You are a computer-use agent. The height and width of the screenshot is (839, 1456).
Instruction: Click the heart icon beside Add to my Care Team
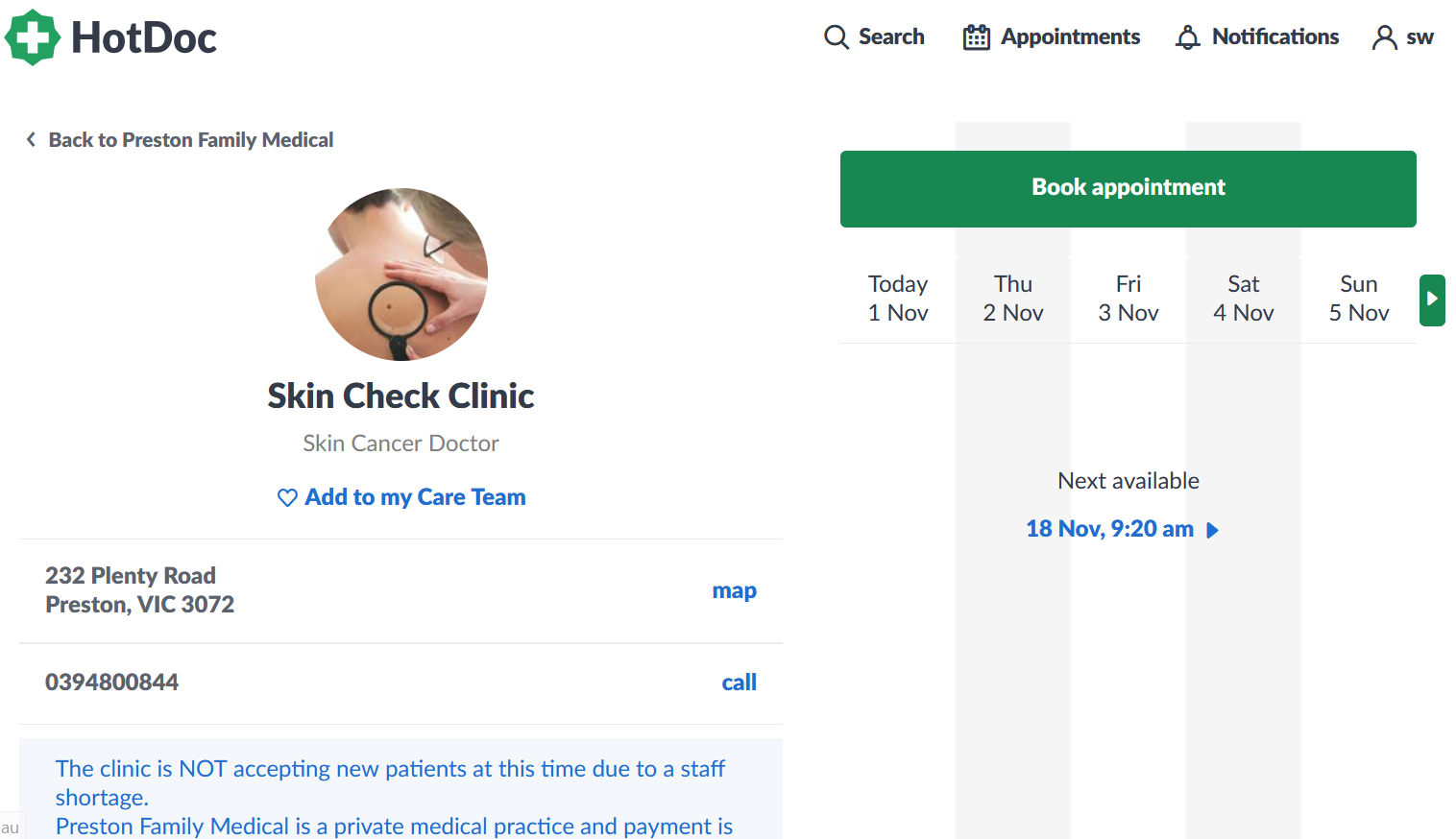286,497
